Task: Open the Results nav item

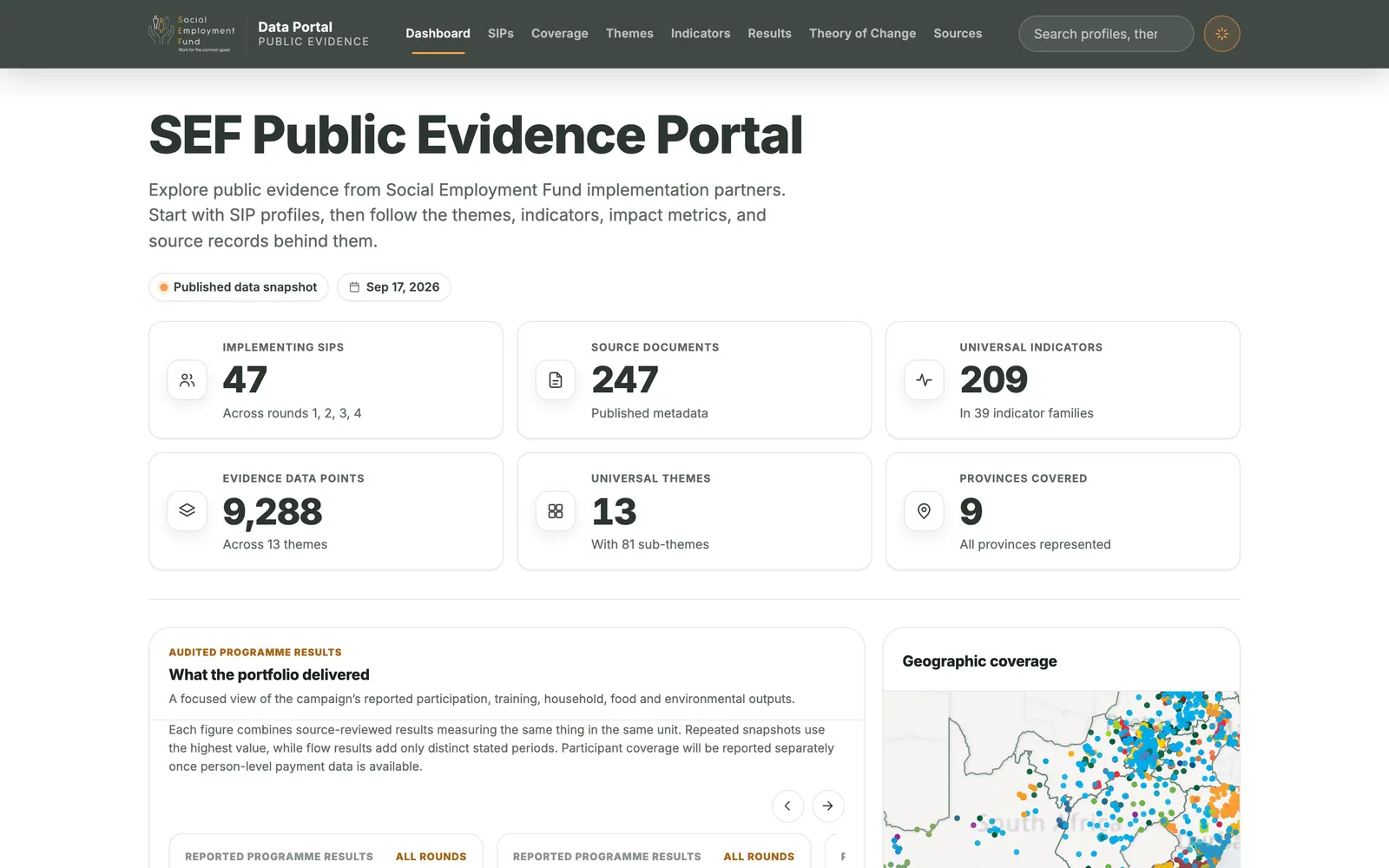Action: click(770, 34)
